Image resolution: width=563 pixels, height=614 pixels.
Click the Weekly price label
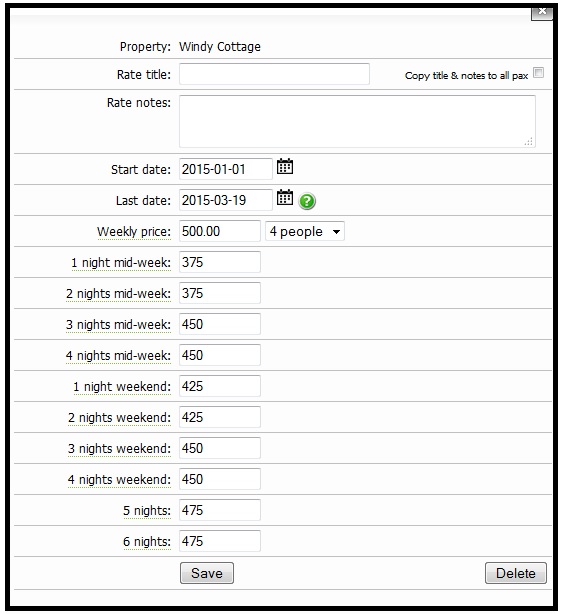(134, 232)
